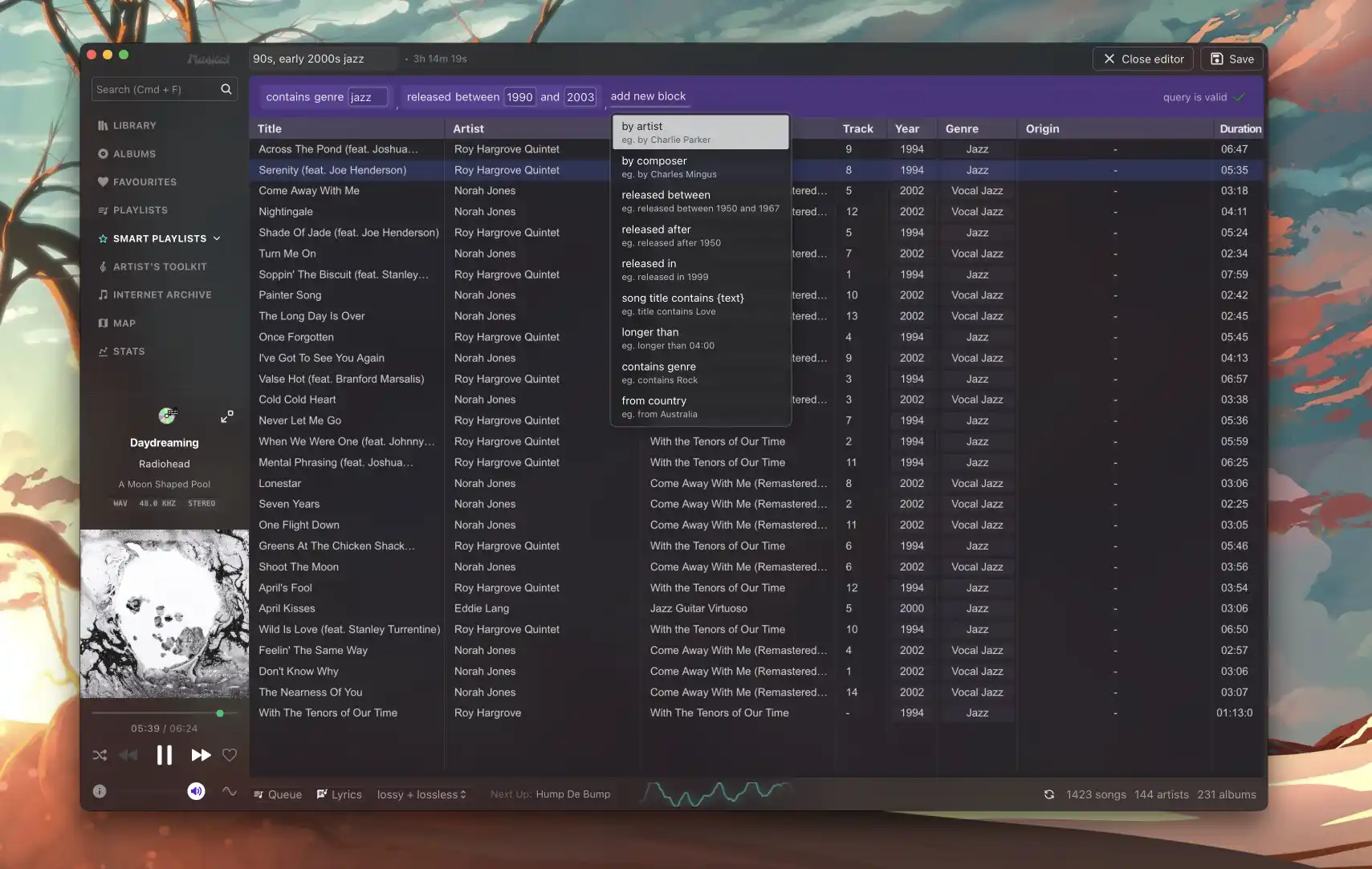Click the search magnifier icon
This screenshot has height=869, width=1372.
[226, 89]
